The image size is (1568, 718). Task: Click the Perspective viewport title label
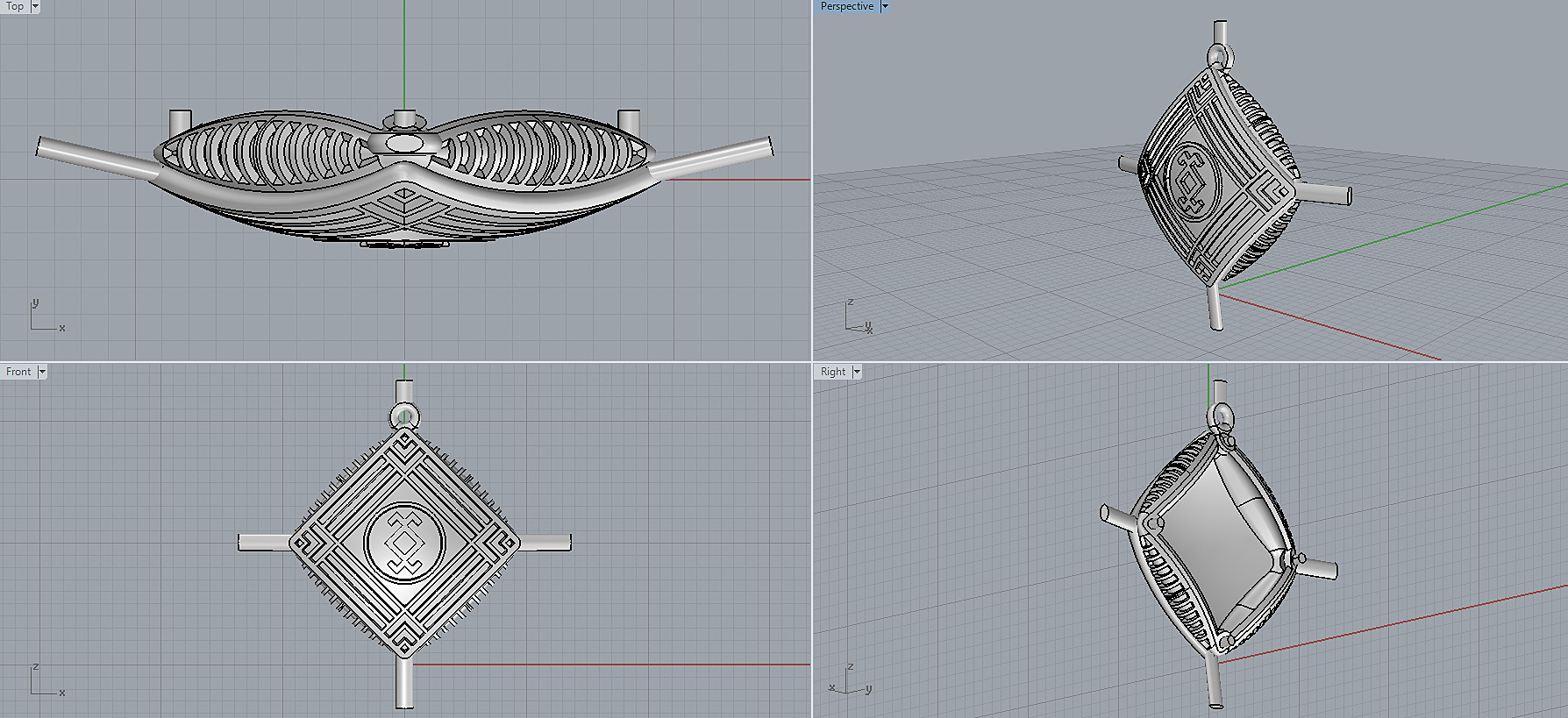pos(846,6)
